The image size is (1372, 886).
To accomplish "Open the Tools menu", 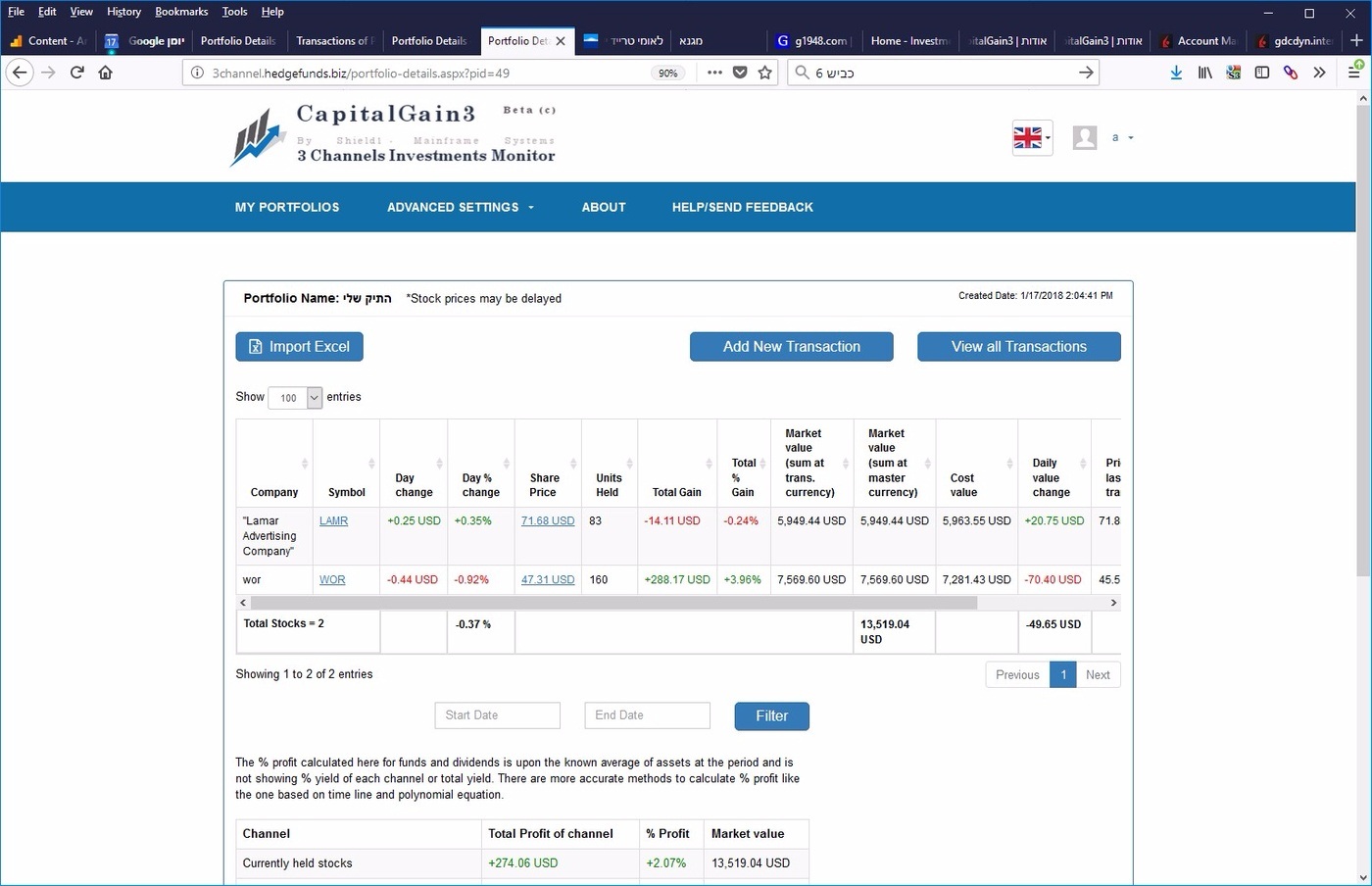I will click(234, 12).
